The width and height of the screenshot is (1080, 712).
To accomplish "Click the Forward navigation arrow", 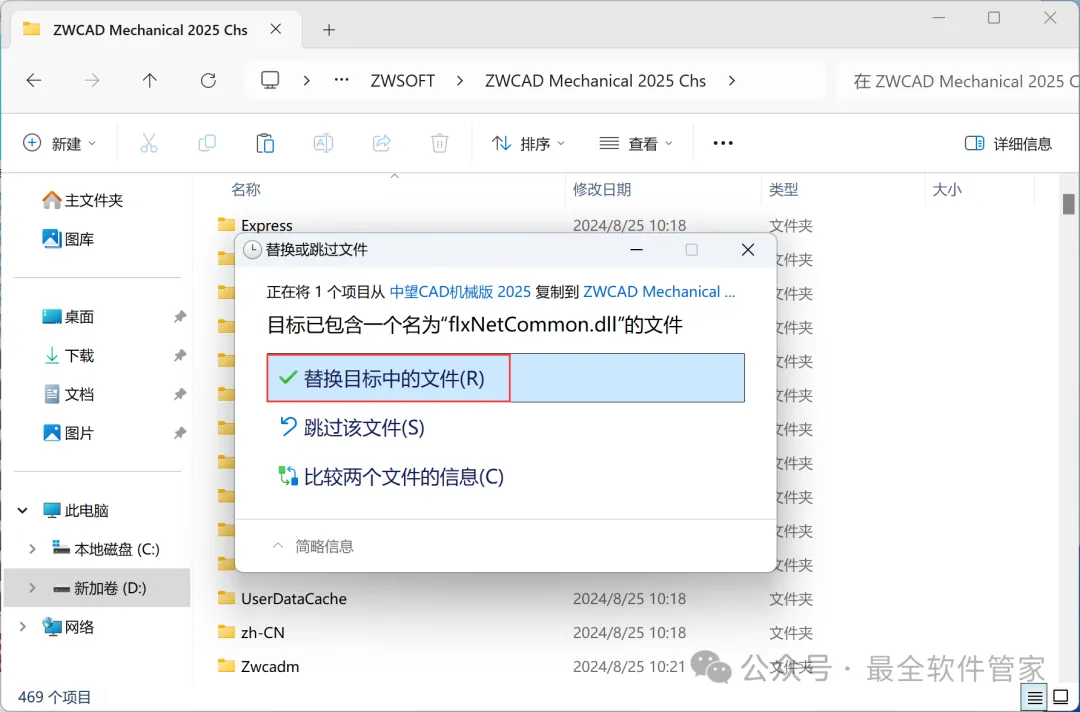I will 92,81.
